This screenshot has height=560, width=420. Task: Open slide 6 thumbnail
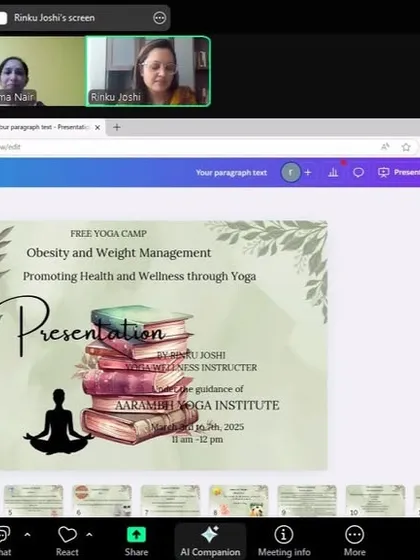click(x=102, y=500)
